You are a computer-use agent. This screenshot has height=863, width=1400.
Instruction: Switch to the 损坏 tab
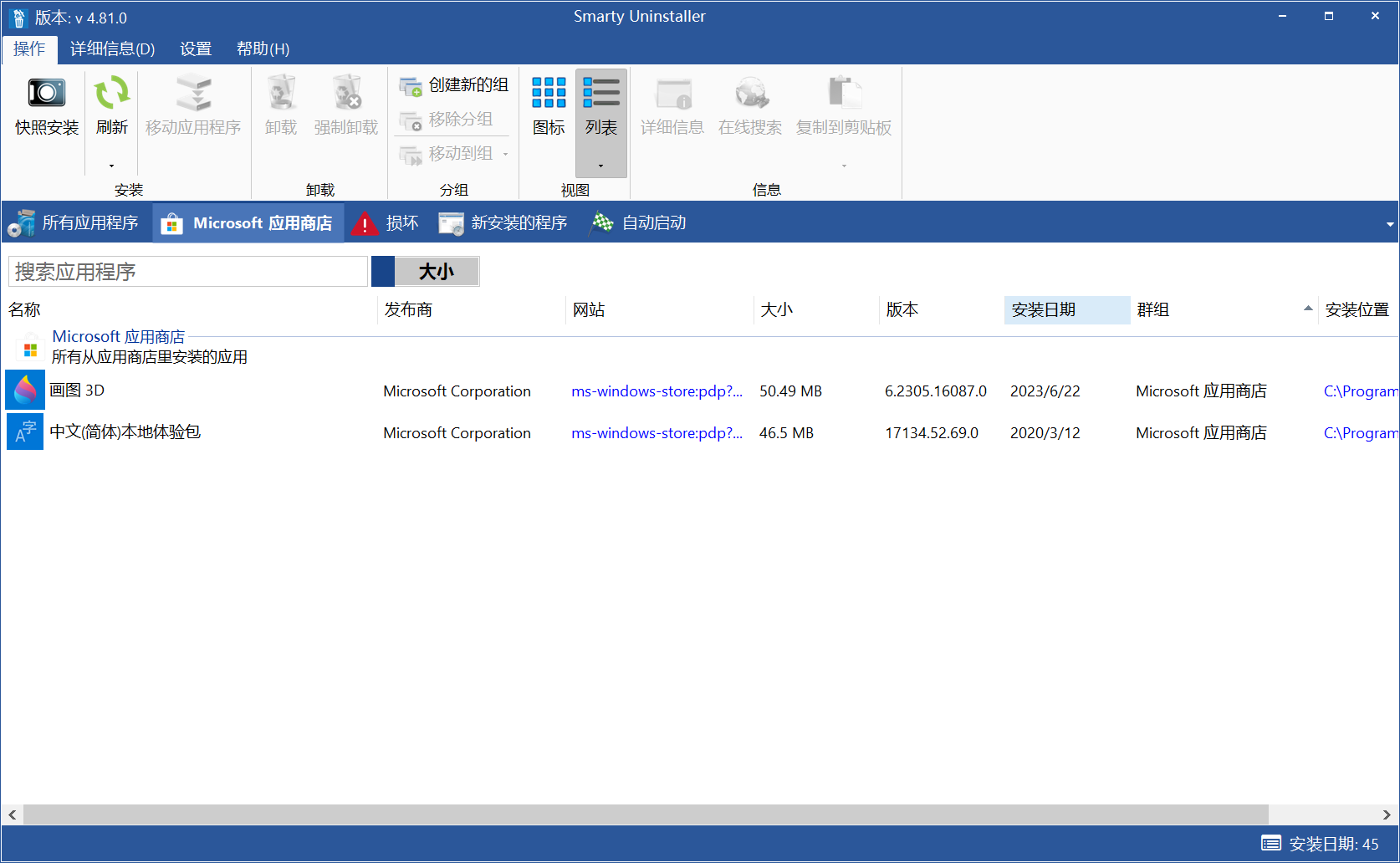tap(386, 223)
